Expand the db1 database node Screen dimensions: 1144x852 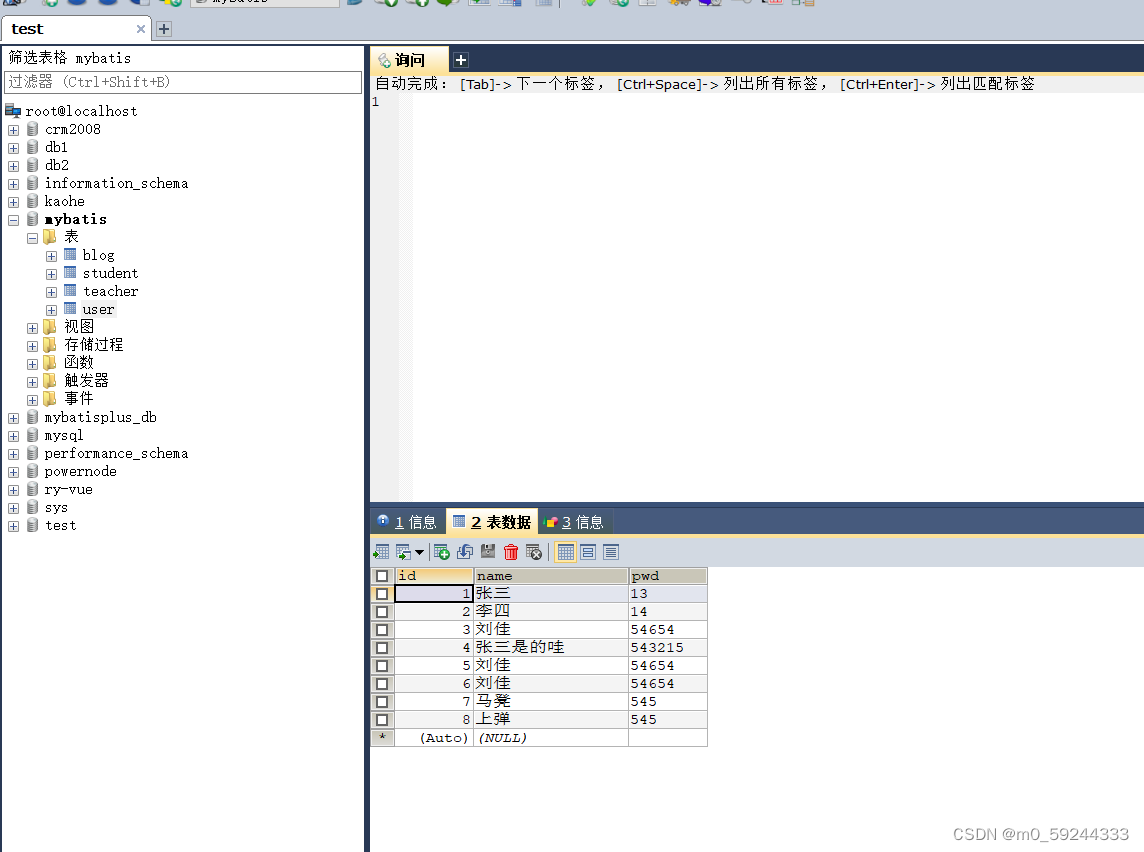pos(13,148)
